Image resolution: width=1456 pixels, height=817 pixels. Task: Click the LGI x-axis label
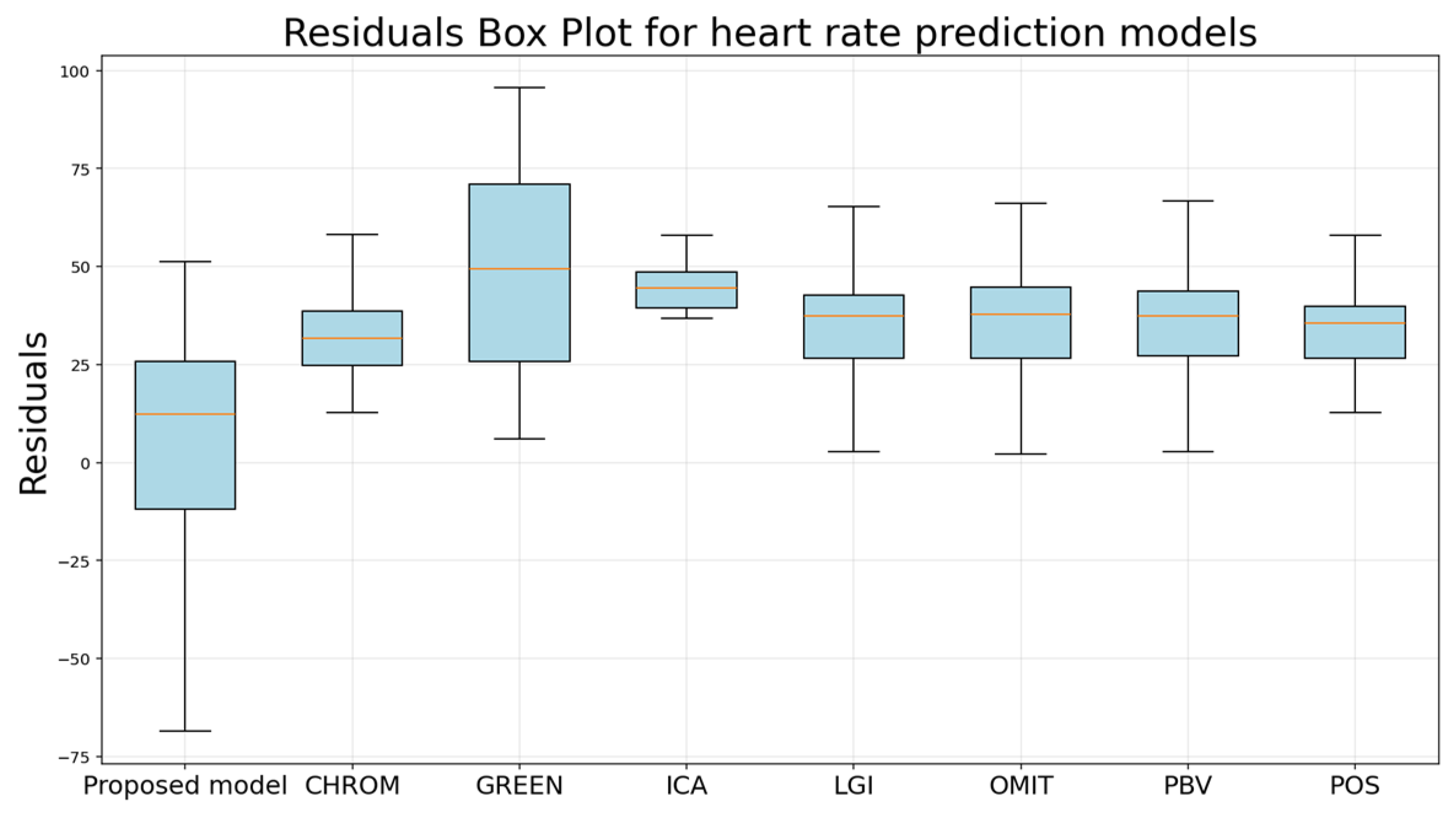click(854, 786)
